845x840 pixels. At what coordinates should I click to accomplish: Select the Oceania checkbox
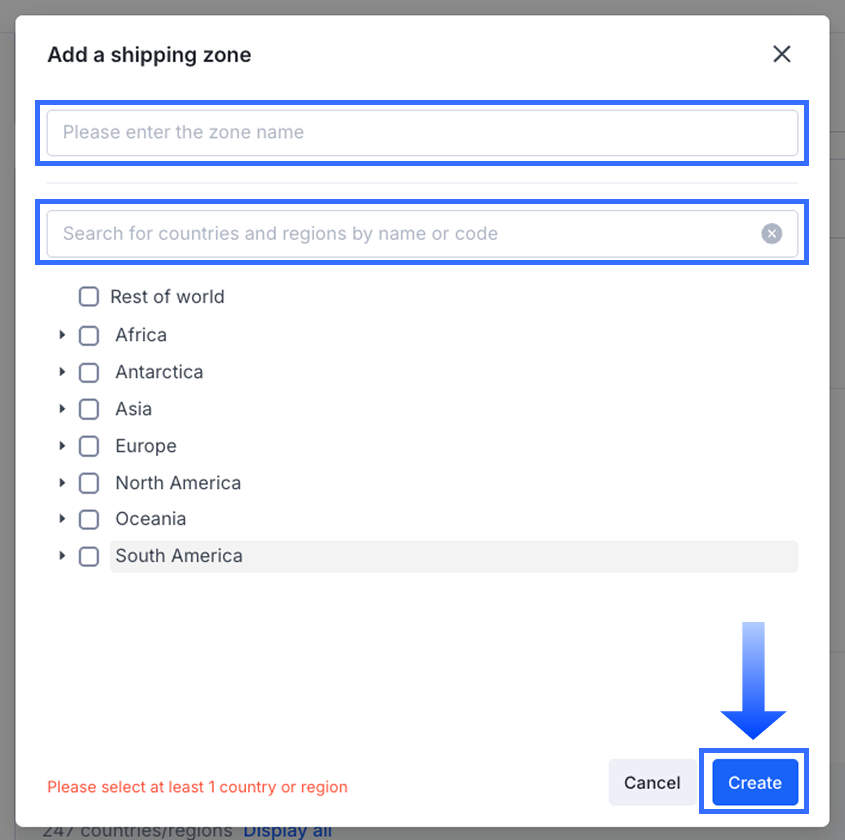[x=89, y=519]
